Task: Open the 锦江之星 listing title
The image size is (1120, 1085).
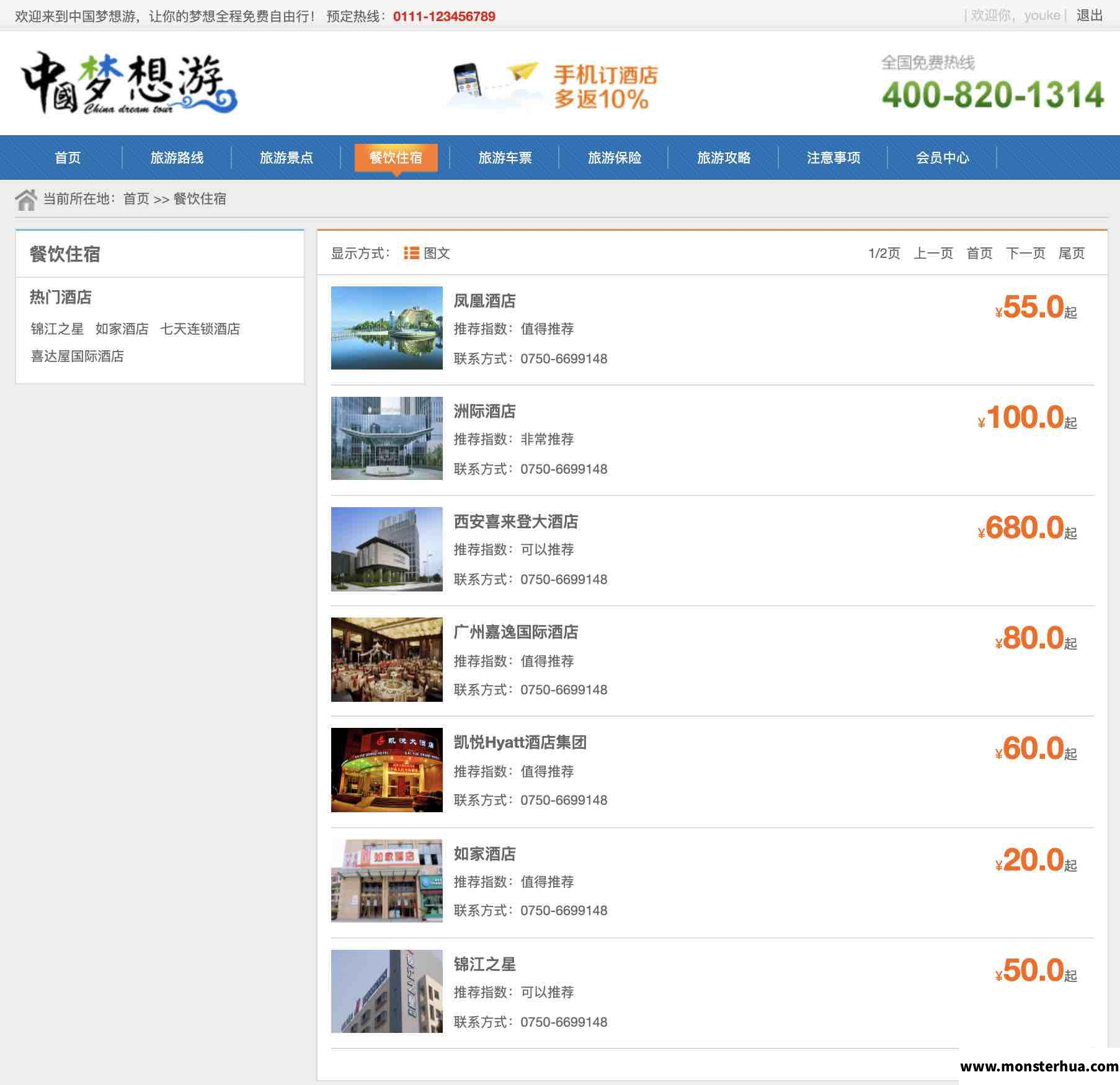Action: 484,964
